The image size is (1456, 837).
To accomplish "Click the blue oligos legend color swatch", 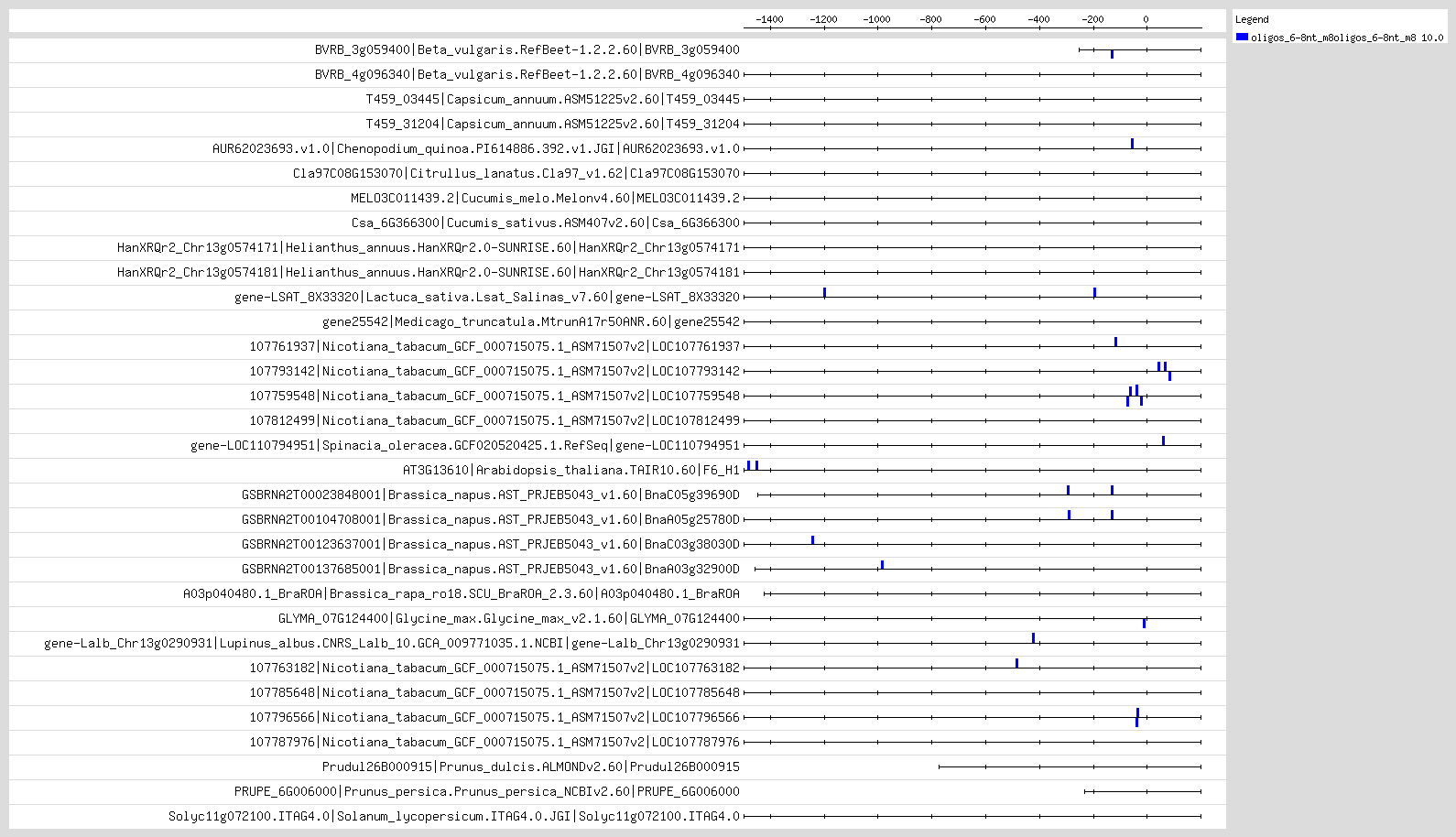I will coord(1242,38).
